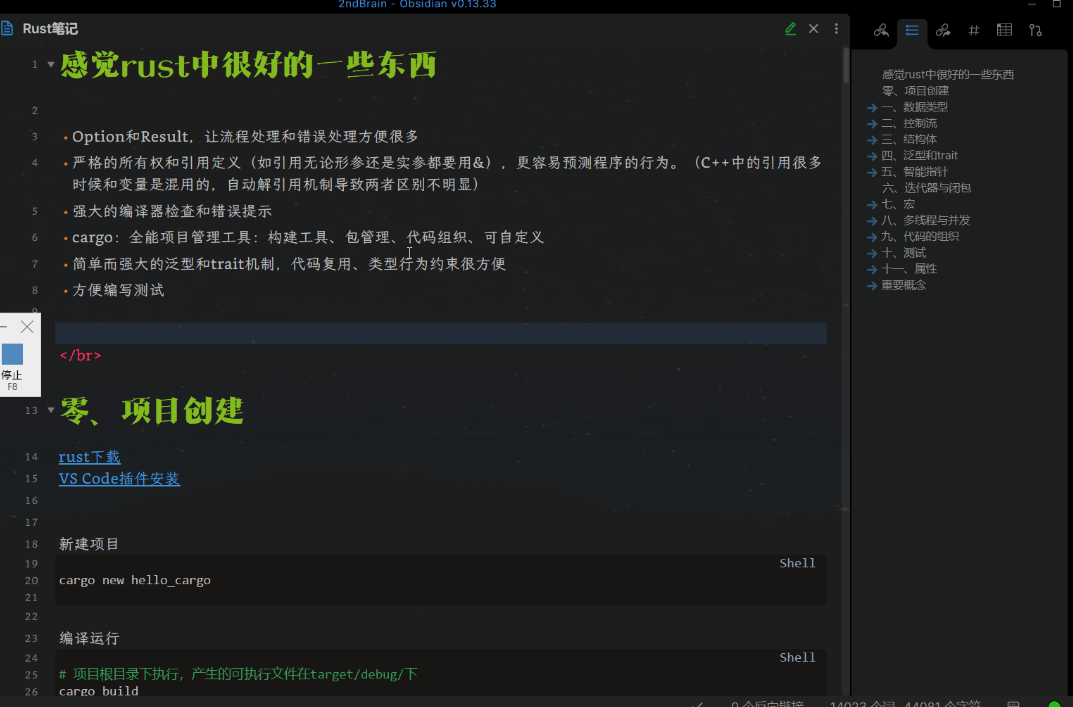Expand the arrow next to 五、智能指针
This screenshot has width=1073, height=707.
point(872,172)
